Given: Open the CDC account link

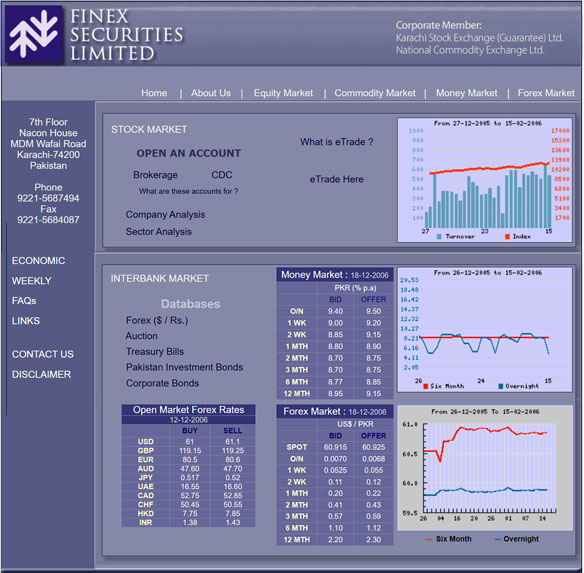Looking at the screenshot, I should tap(222, 175).
